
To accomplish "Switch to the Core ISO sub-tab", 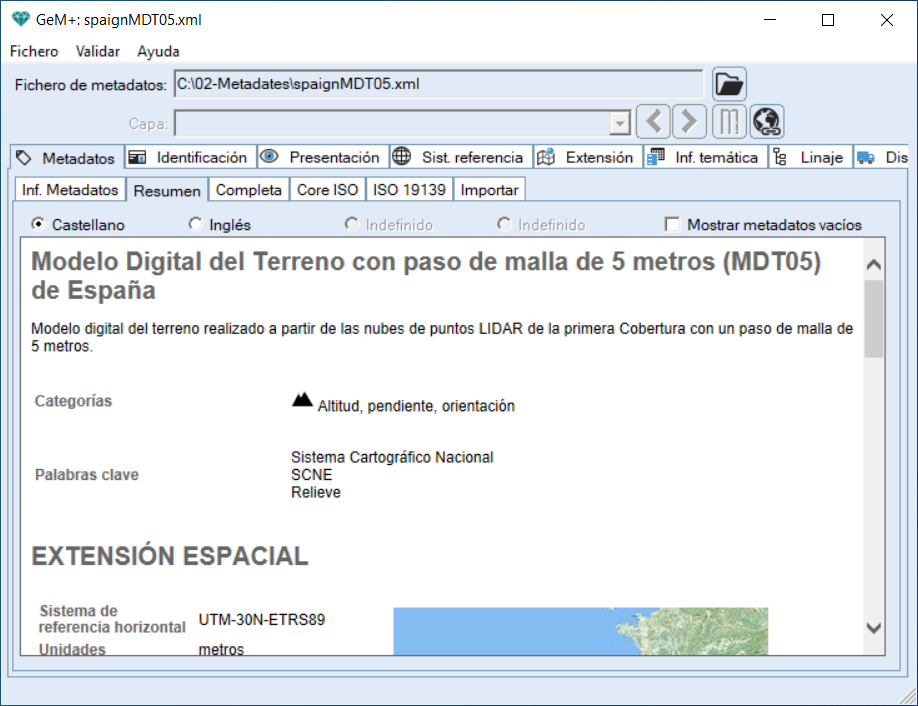I will [327, 190].
